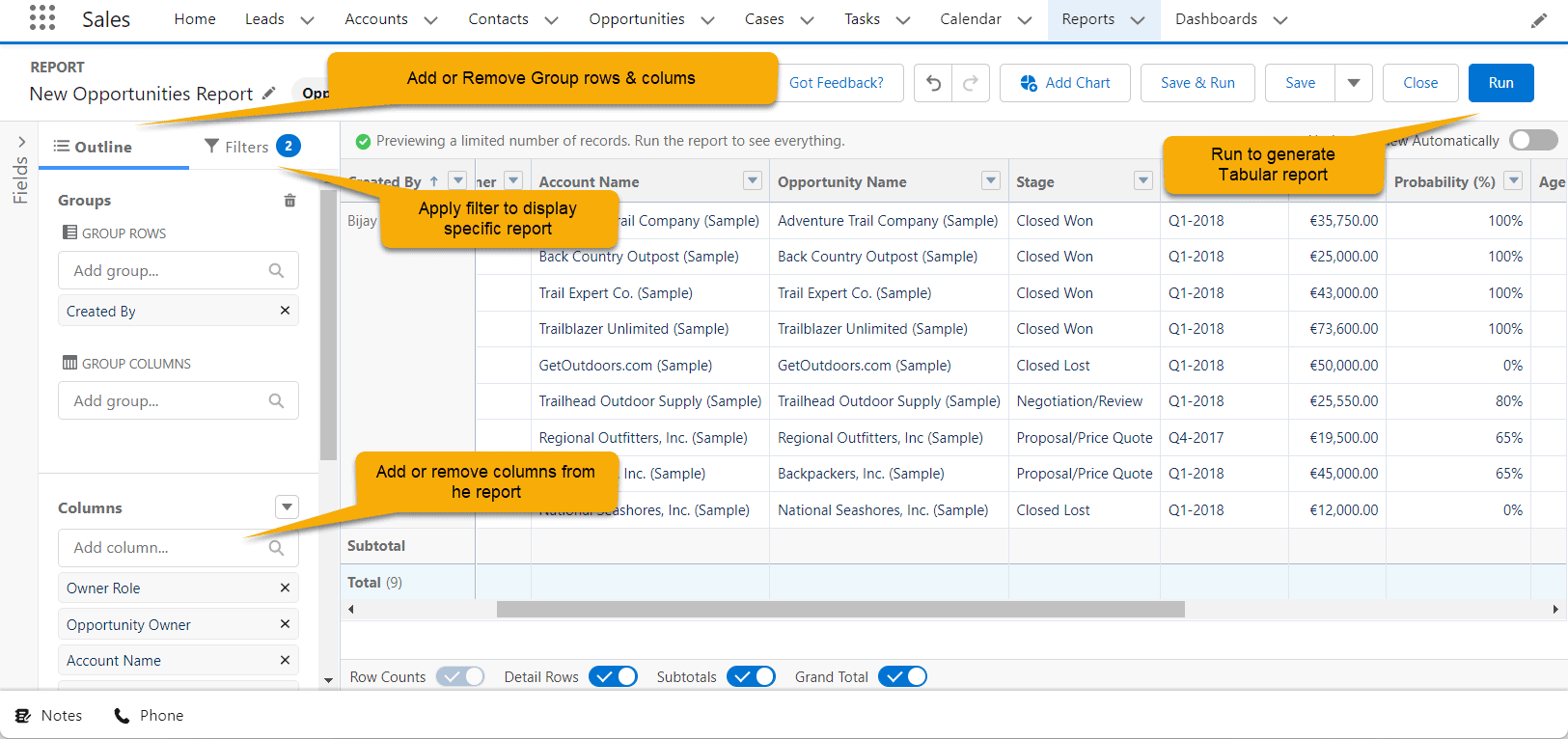Screen dimensions: 1568x739
Task: Open Stage column header menu
Action: point(1143,180)
